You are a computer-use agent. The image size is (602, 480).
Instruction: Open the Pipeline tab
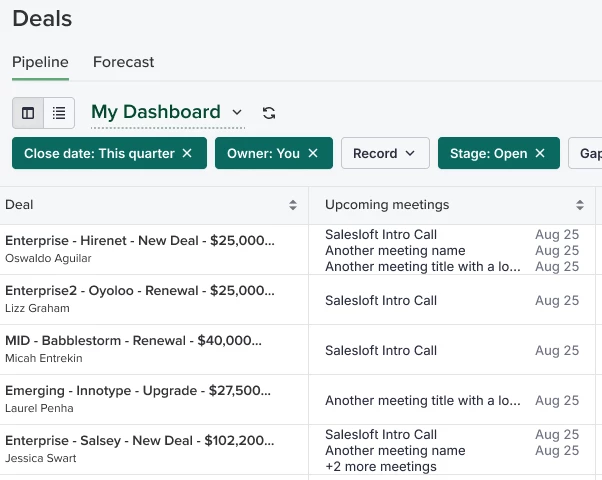[40, 62]
